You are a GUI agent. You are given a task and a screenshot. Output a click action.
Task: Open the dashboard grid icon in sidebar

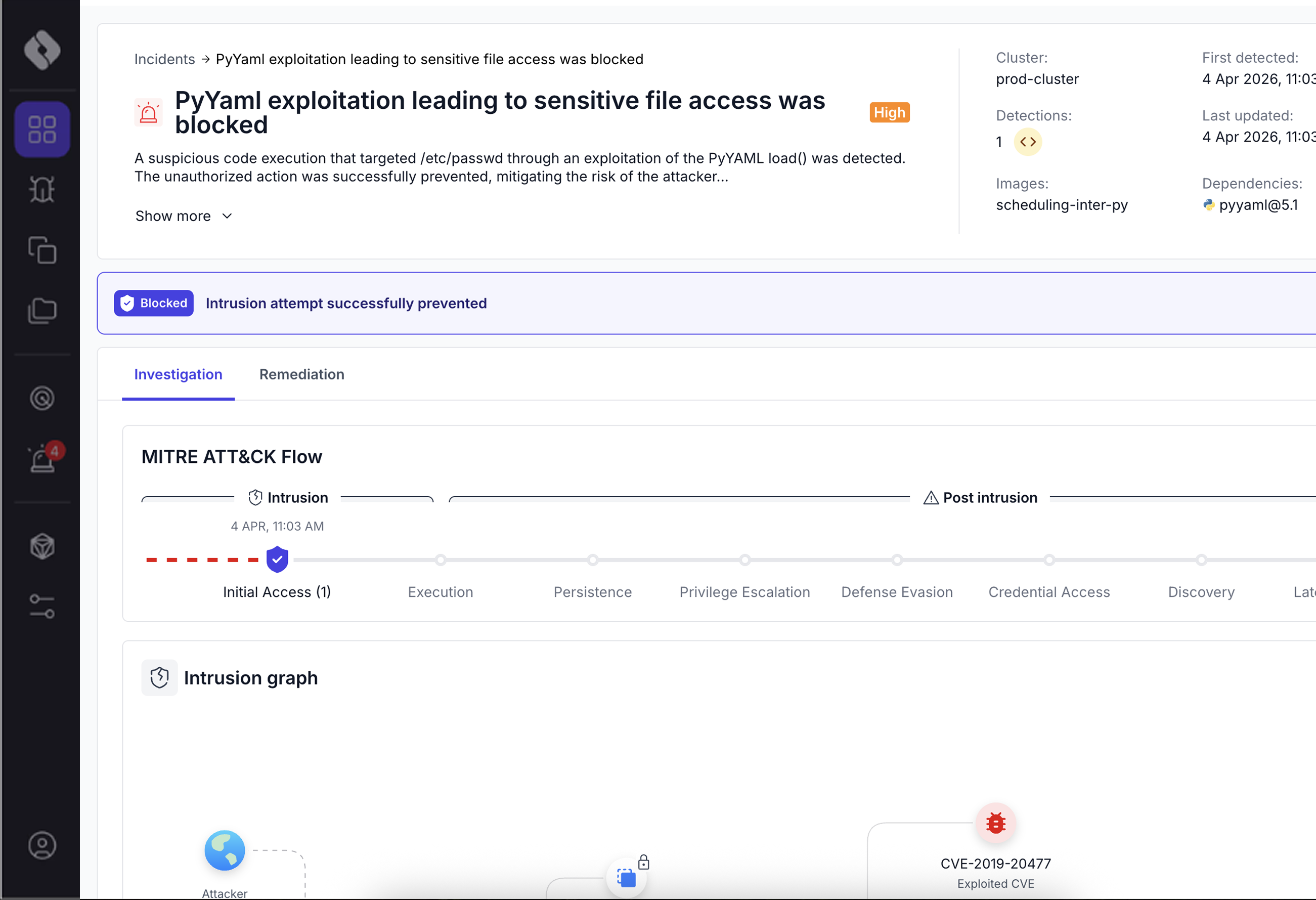click(42, 130)
